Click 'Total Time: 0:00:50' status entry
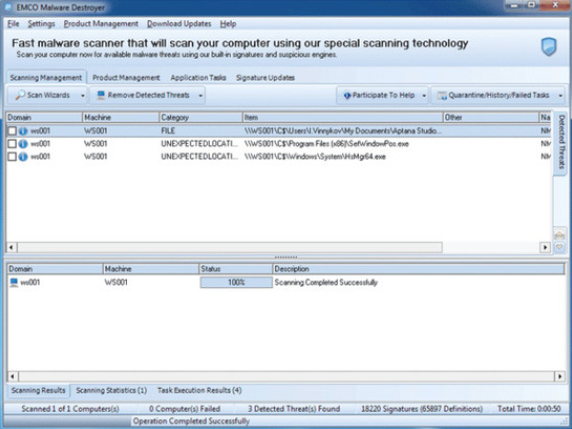 (x=529, y=409)
